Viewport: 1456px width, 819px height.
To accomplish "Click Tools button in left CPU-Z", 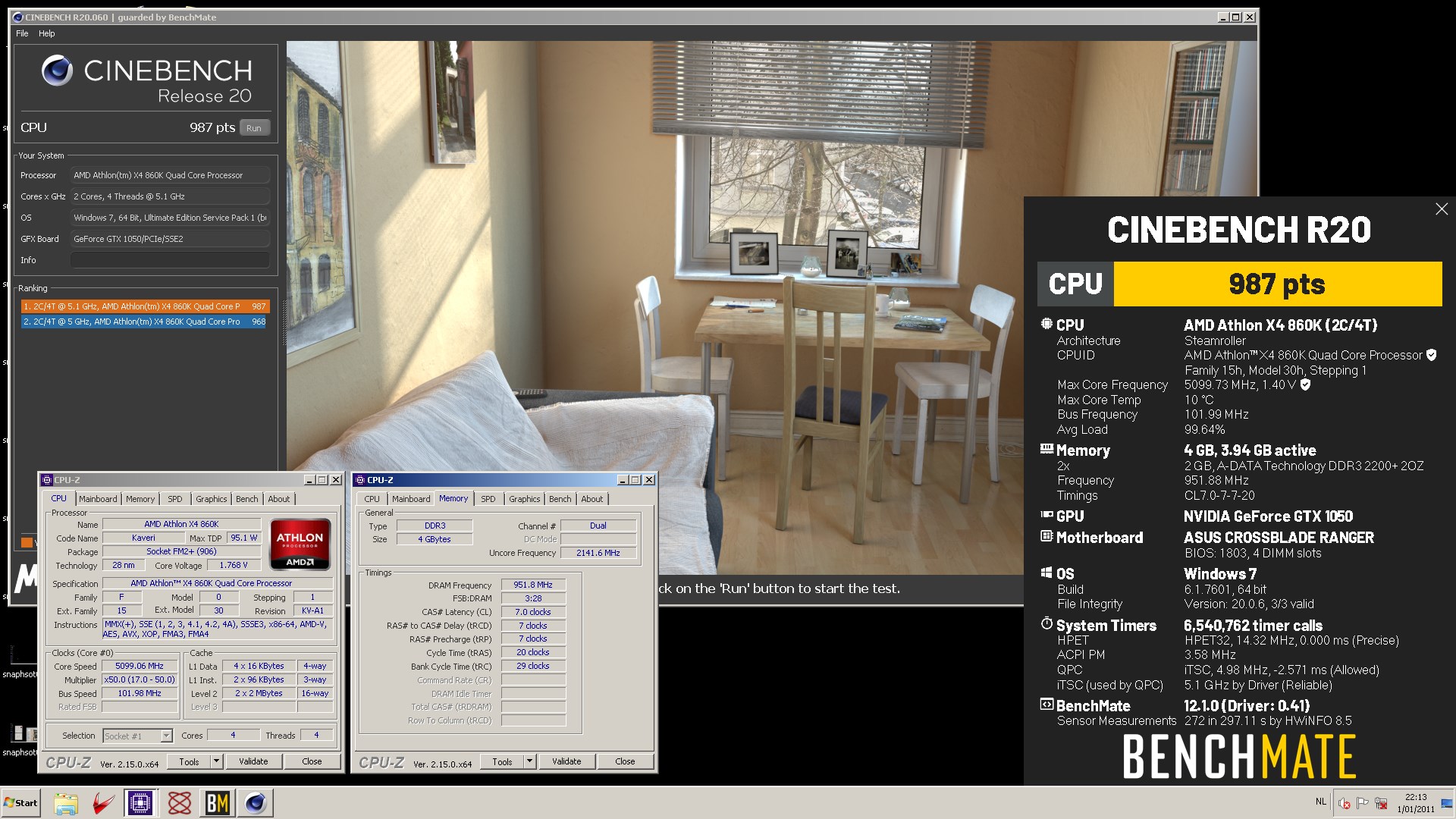I will [x=189, y=761].
